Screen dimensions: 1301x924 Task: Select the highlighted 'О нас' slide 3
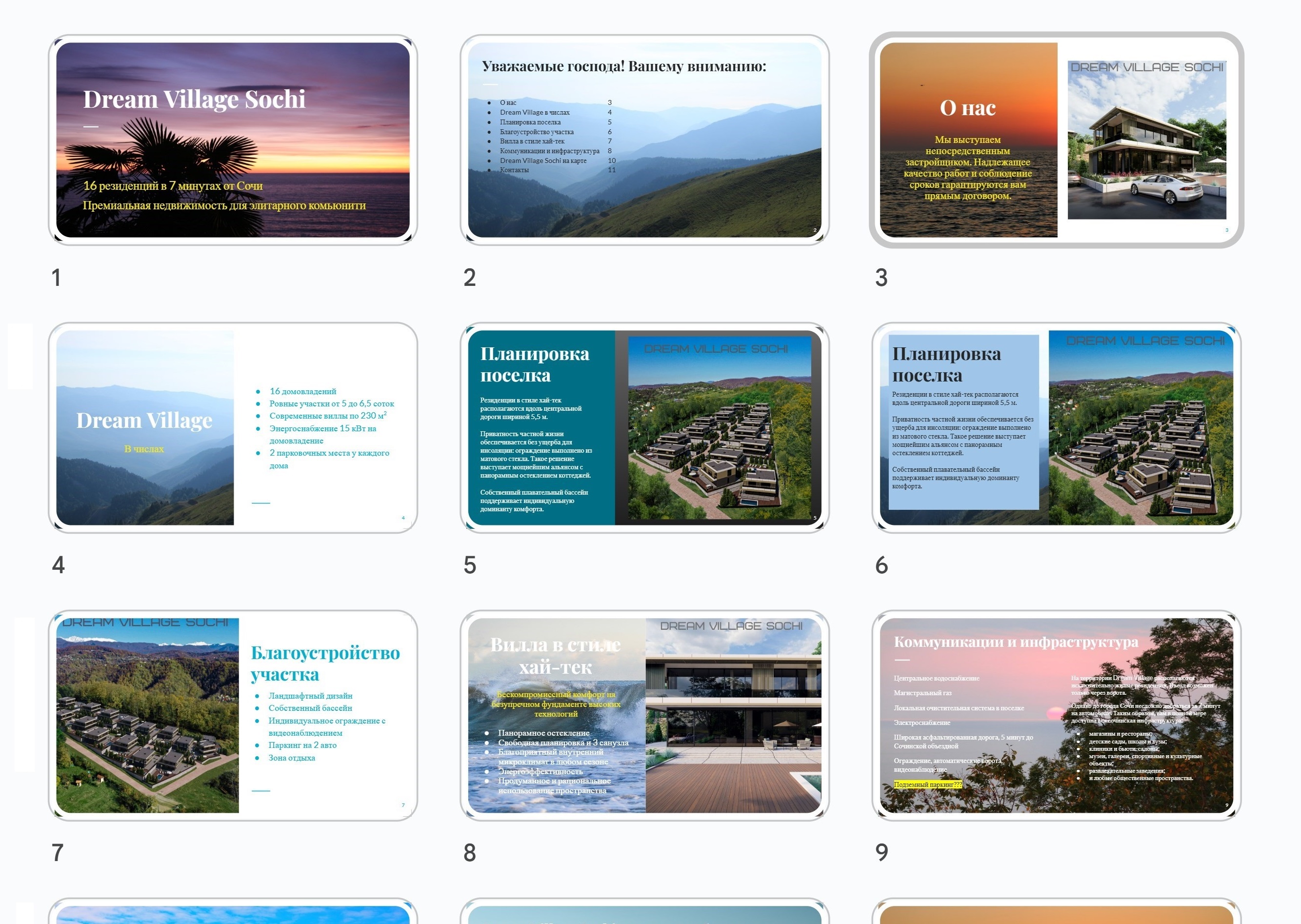click(1057, 140)
